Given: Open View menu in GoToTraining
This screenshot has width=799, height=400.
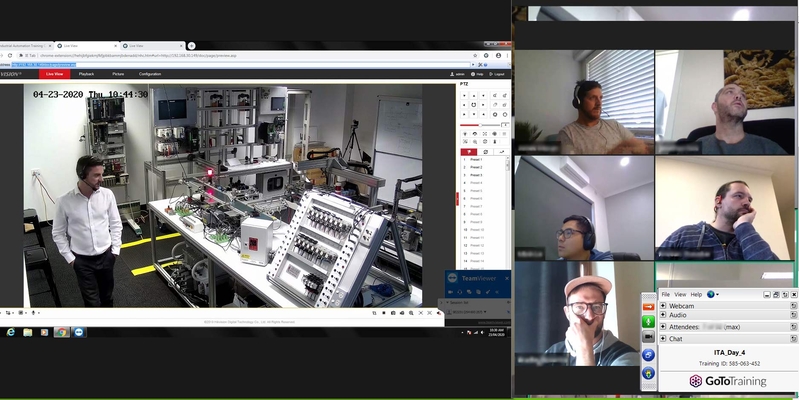Looking at the screenshot, I should [680, 295].
